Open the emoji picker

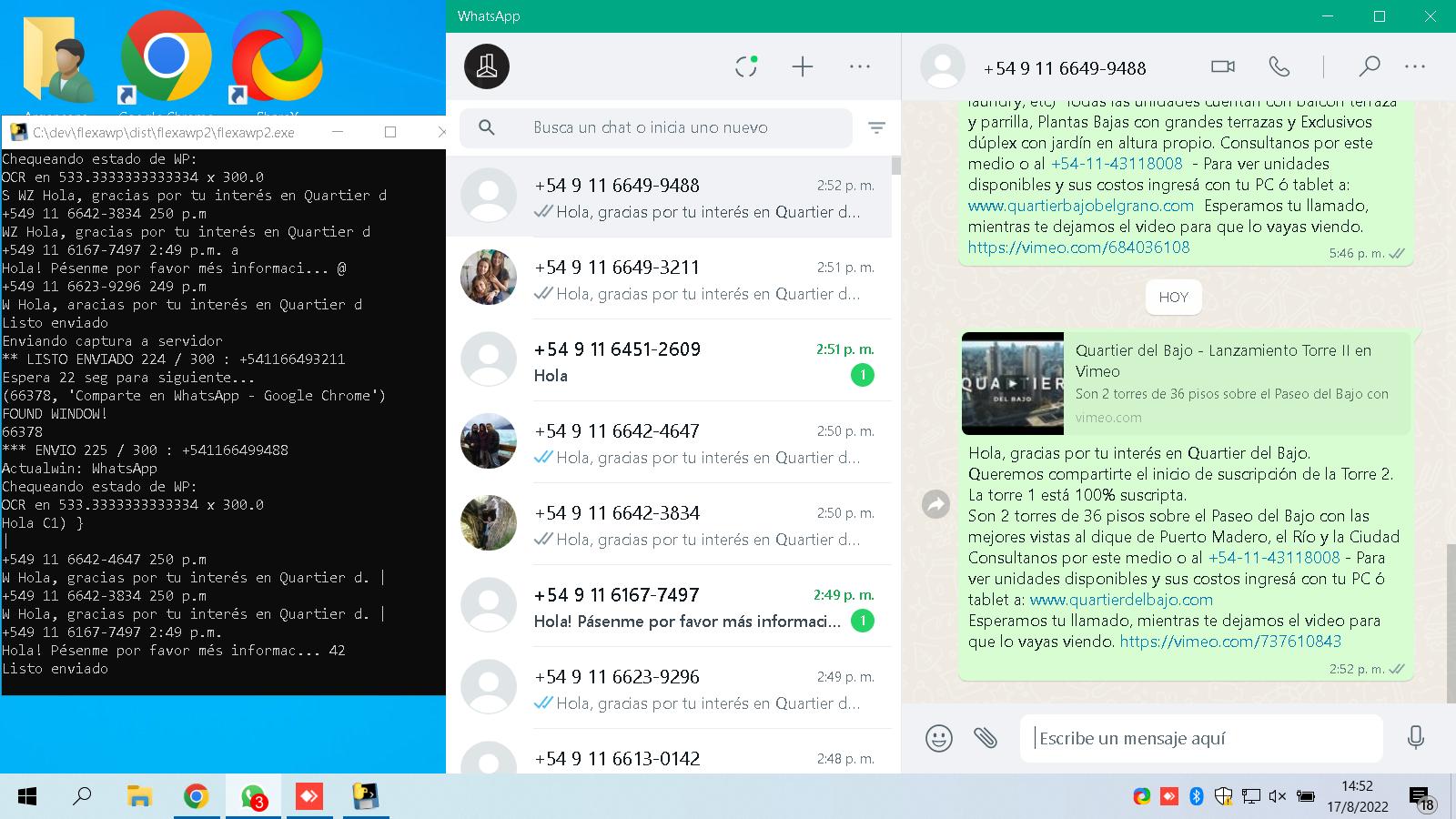click(939, 738)
